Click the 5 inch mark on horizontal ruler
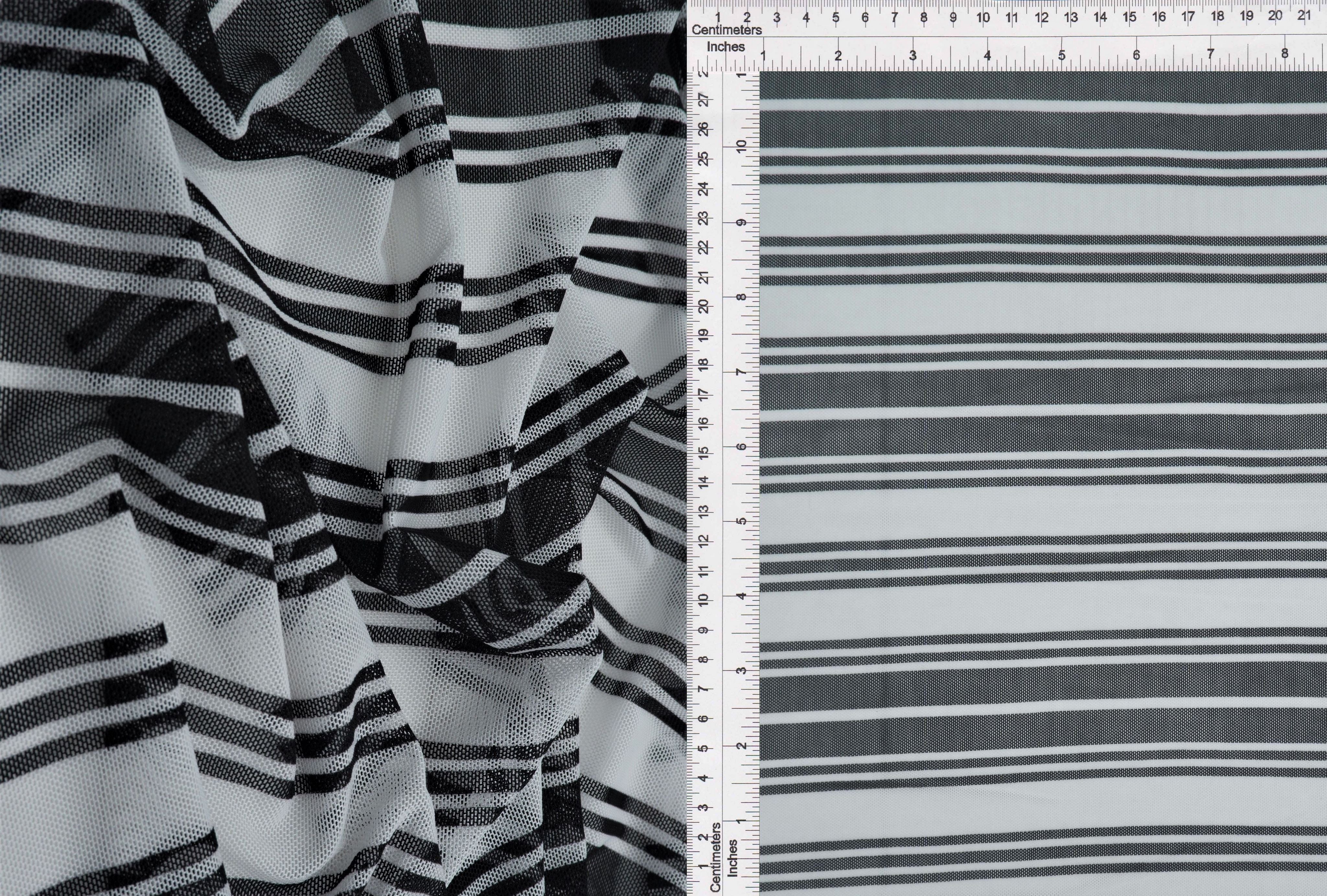Image resolution: width=1327 pixels, height=896 pixels. pos(1061,55)
